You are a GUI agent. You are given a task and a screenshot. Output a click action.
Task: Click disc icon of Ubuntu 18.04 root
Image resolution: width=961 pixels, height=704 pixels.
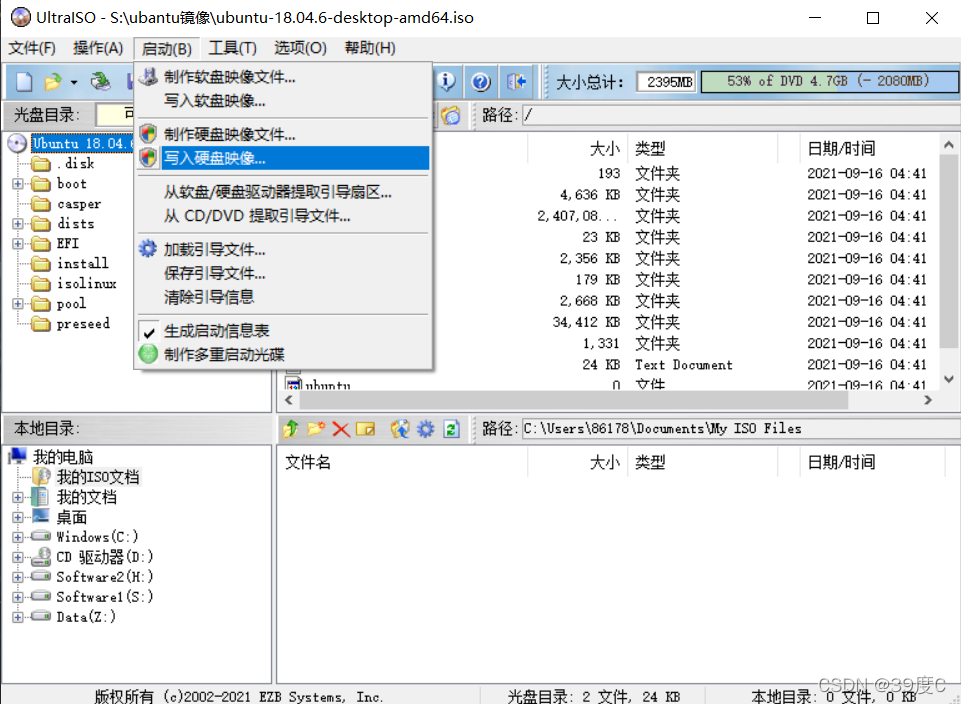pyautogui.click(x=17, y=143)
